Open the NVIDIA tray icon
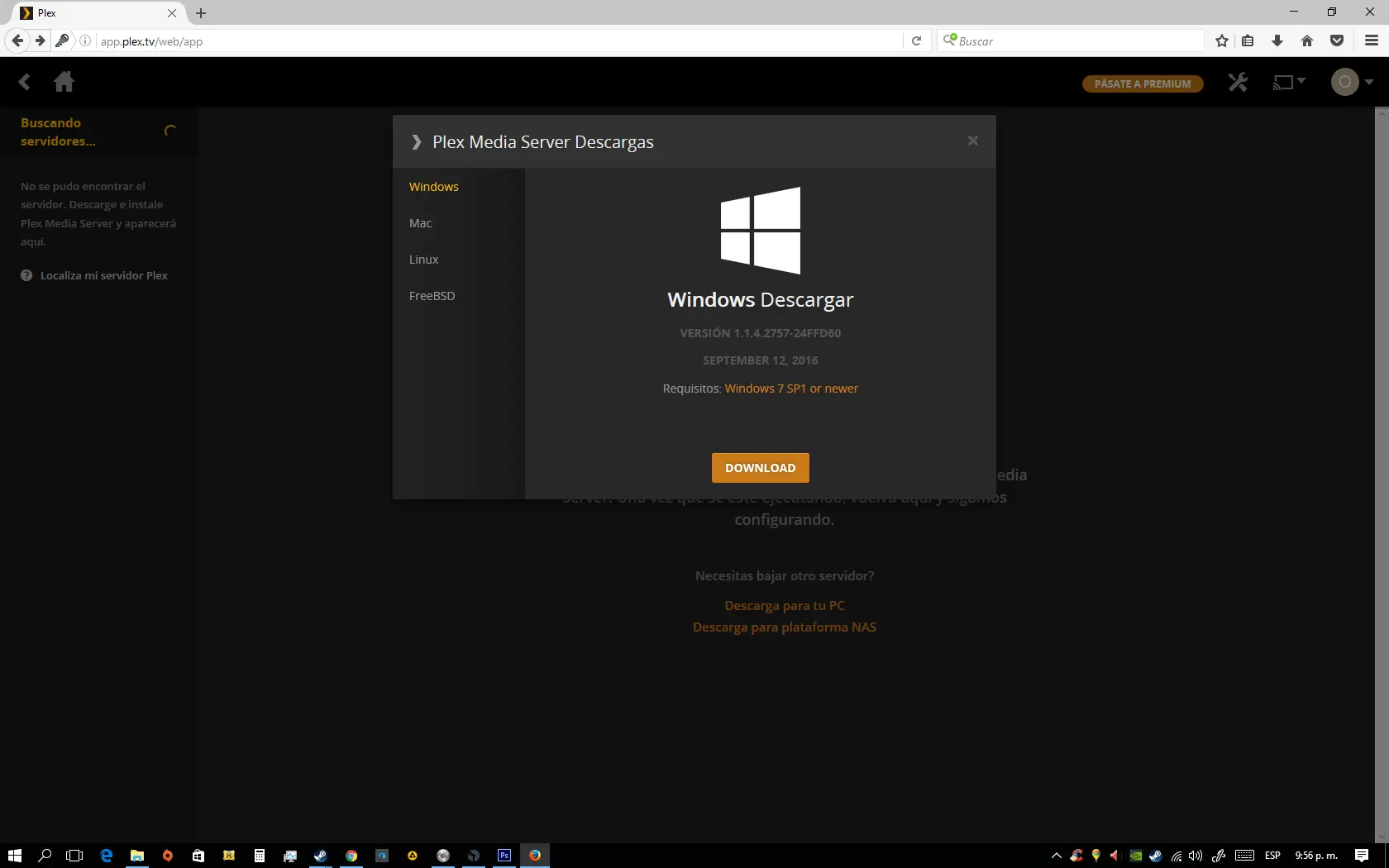The height and width of the screenshot is (868, 1389). point(1136,856)
